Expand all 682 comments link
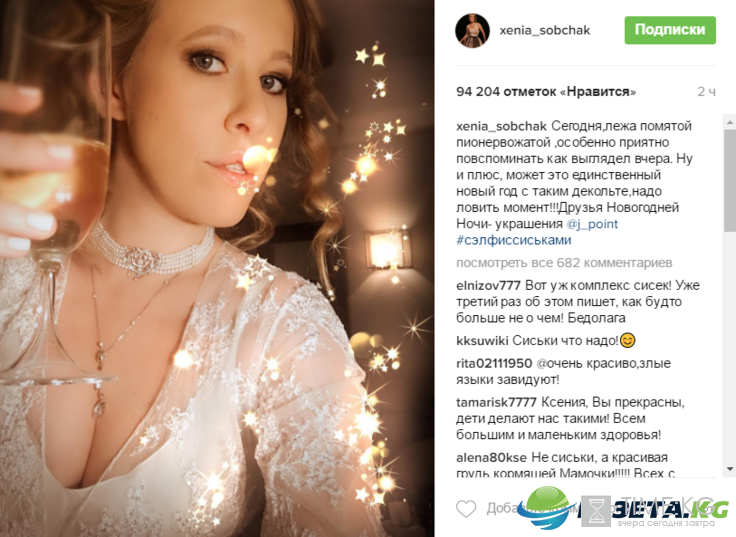The width and height of the screenshot is (736, 537). [564, 263]
